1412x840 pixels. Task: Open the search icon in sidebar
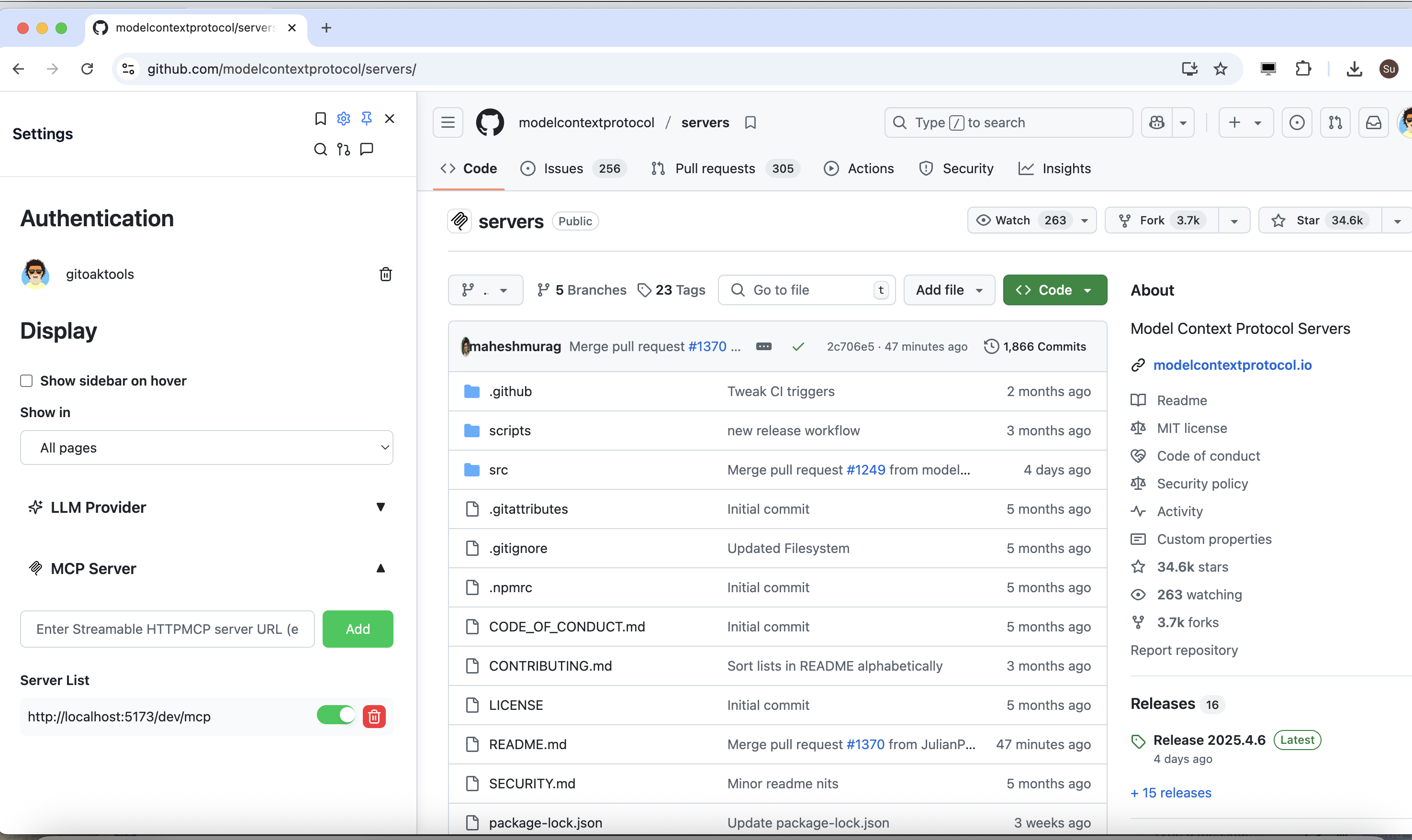pyautogui.click(x=321, y=149)
